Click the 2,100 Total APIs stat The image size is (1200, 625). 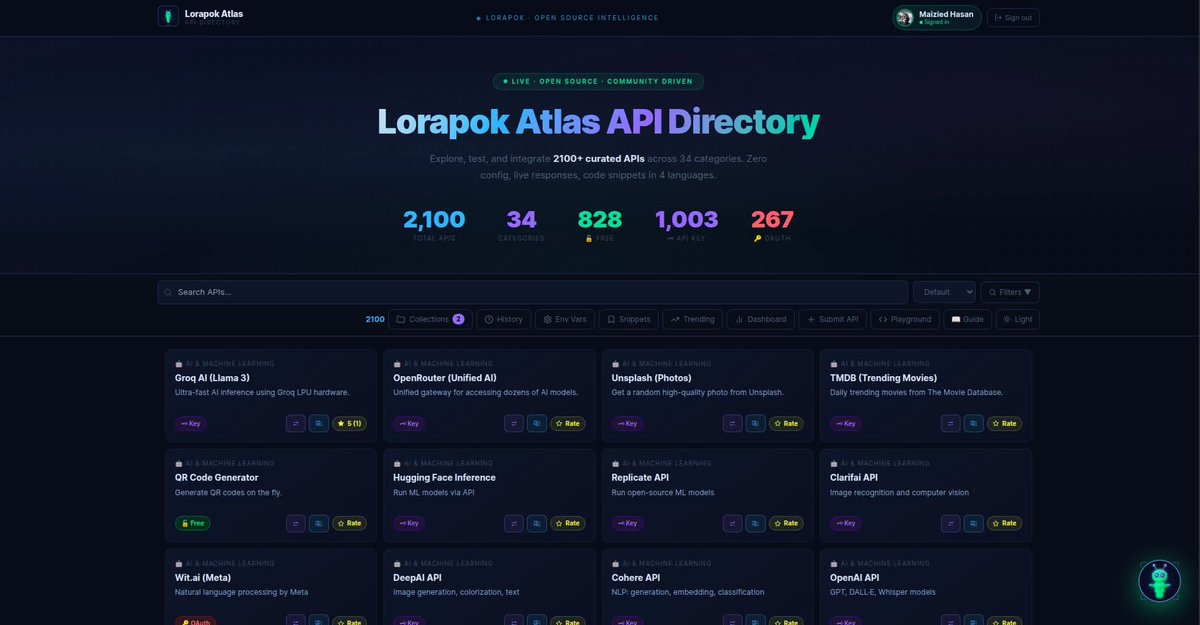(434, 225)
